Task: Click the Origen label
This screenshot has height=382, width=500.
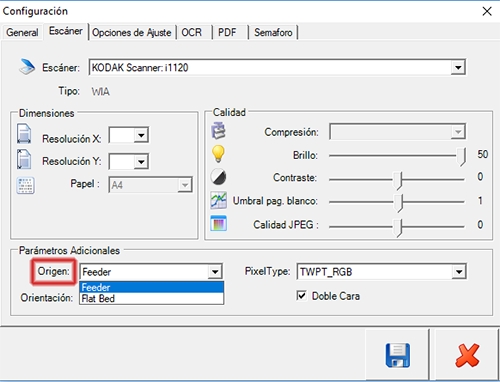Action: click(x=53, y=271)
